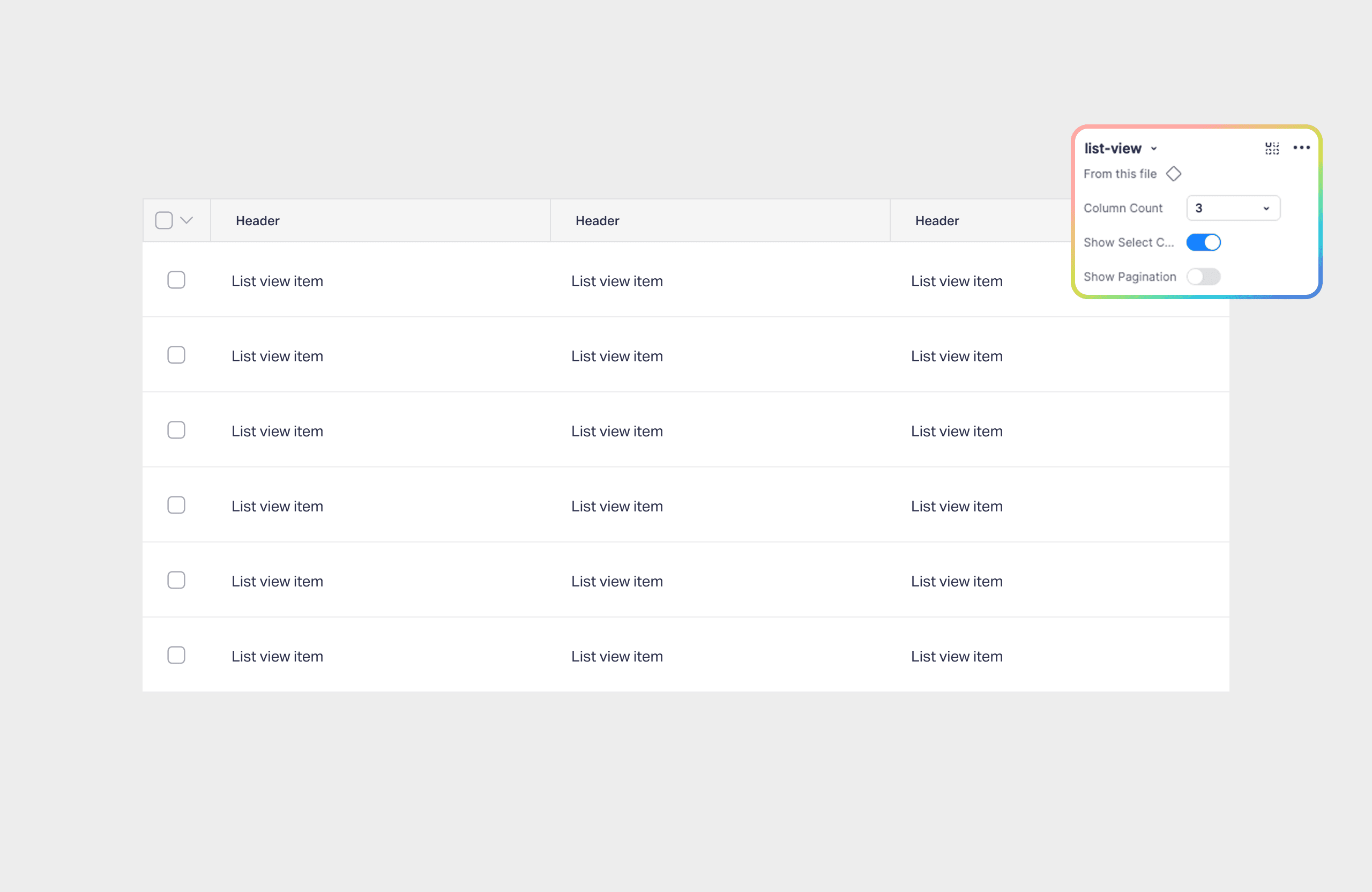Image resolution: width=1372 pixels, height=892 pixels.
Task: Select first row's middle List view item
Action: click(617, 281)
